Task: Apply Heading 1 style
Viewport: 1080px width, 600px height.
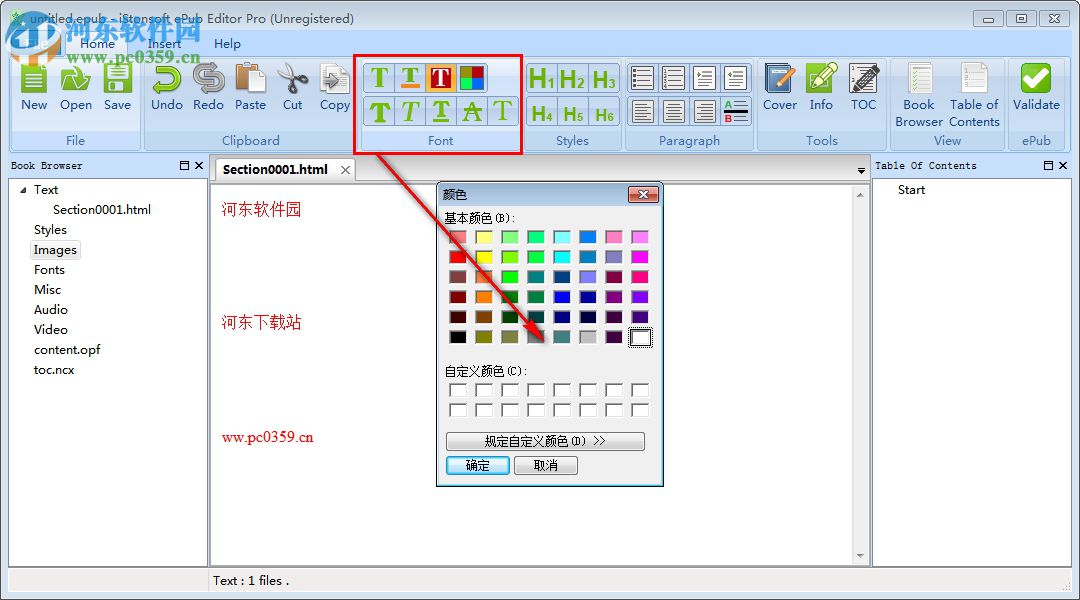Action: pyautogui.click(x=540, y=77)
